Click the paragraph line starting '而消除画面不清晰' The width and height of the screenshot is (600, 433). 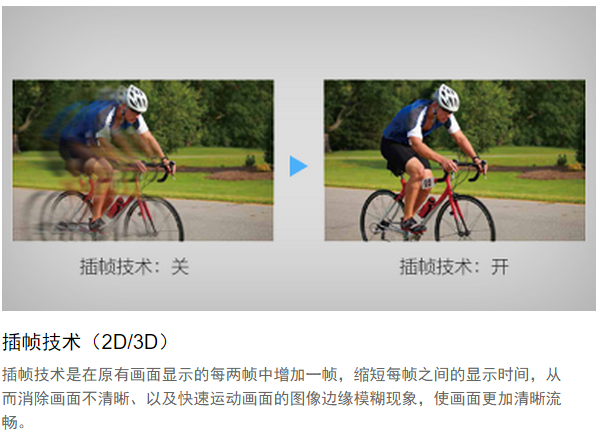pos(281,399)
